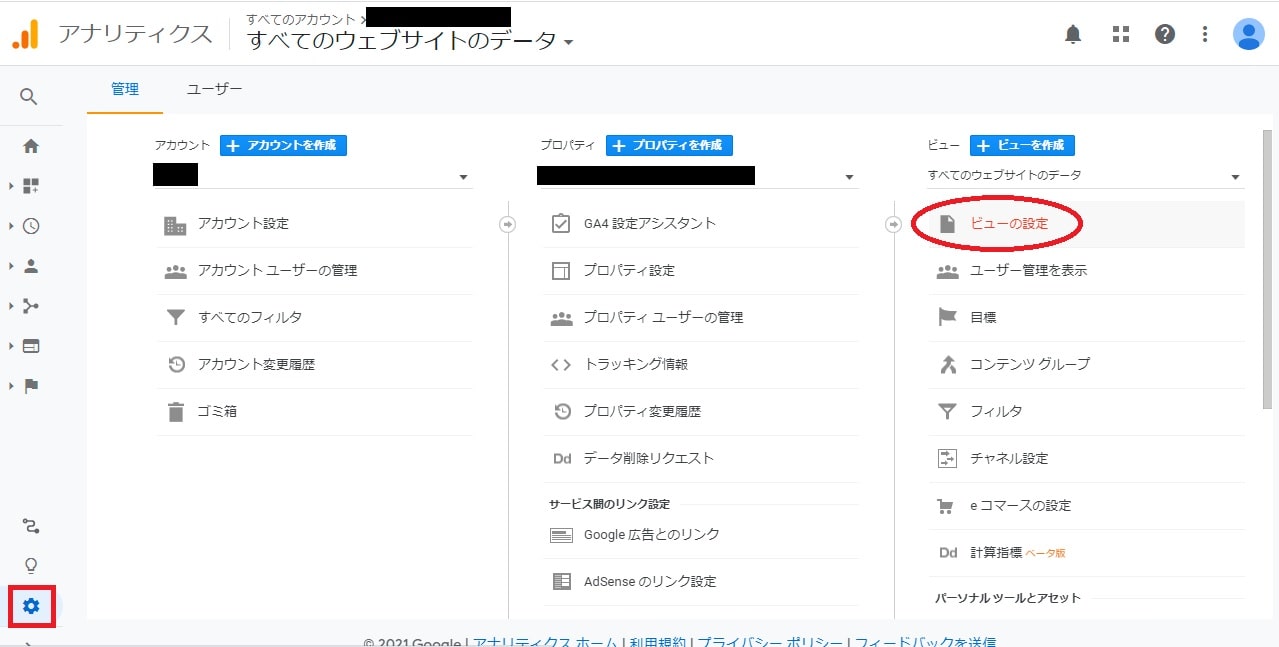Expand the Realtime sidebar section arrow

click(x=11, y=226)
